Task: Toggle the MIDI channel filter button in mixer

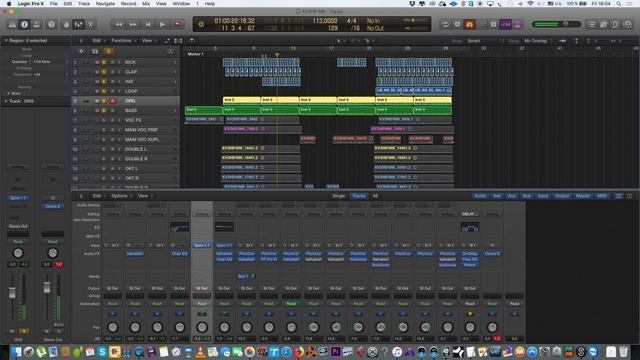Action: [x=602, y=196]
